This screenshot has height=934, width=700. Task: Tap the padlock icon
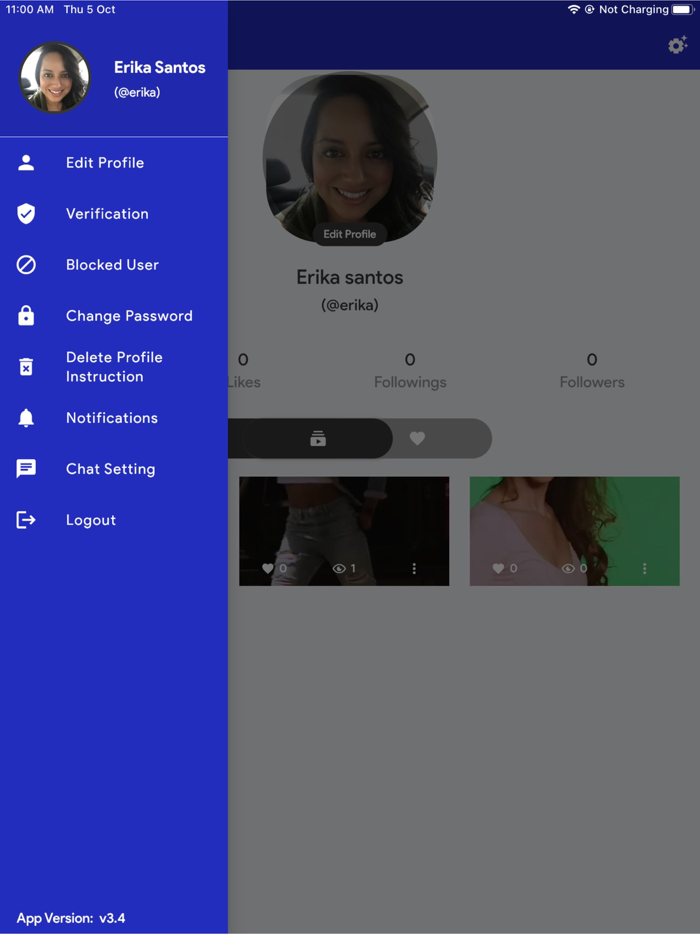pos(26,315)
